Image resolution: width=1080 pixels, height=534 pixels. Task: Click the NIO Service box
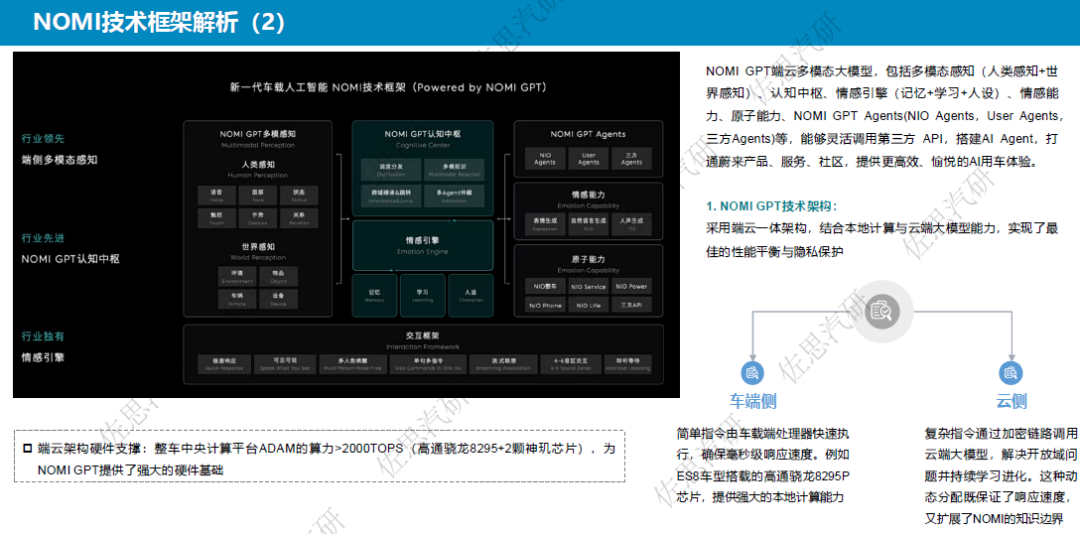[x=588, y=286]
